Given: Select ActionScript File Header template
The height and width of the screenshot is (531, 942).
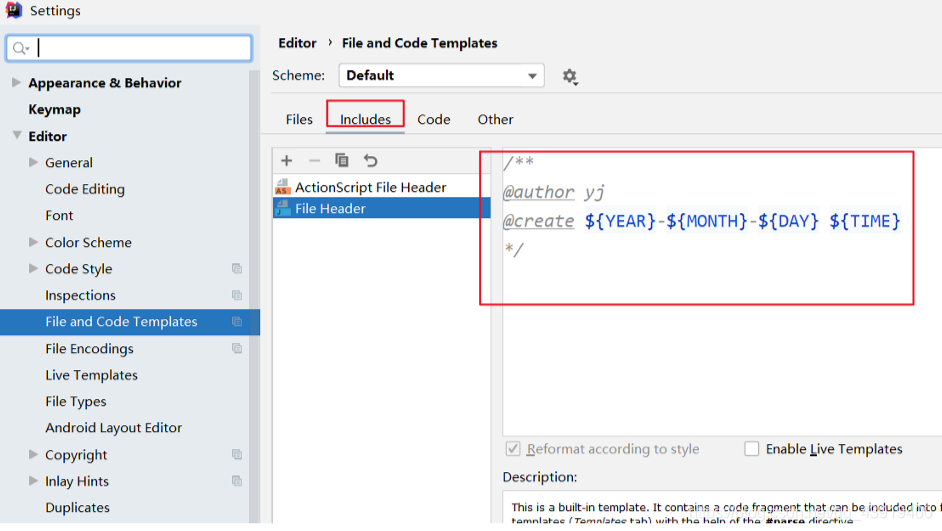Looking at the screenshot, I should pos(381,187).
